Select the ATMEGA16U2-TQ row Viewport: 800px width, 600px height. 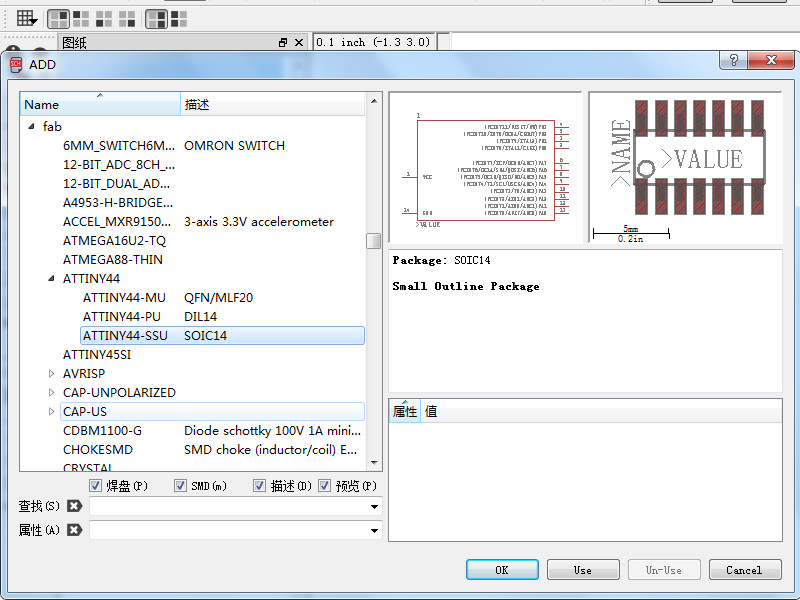pyautogui.click(x=212, y=240)
